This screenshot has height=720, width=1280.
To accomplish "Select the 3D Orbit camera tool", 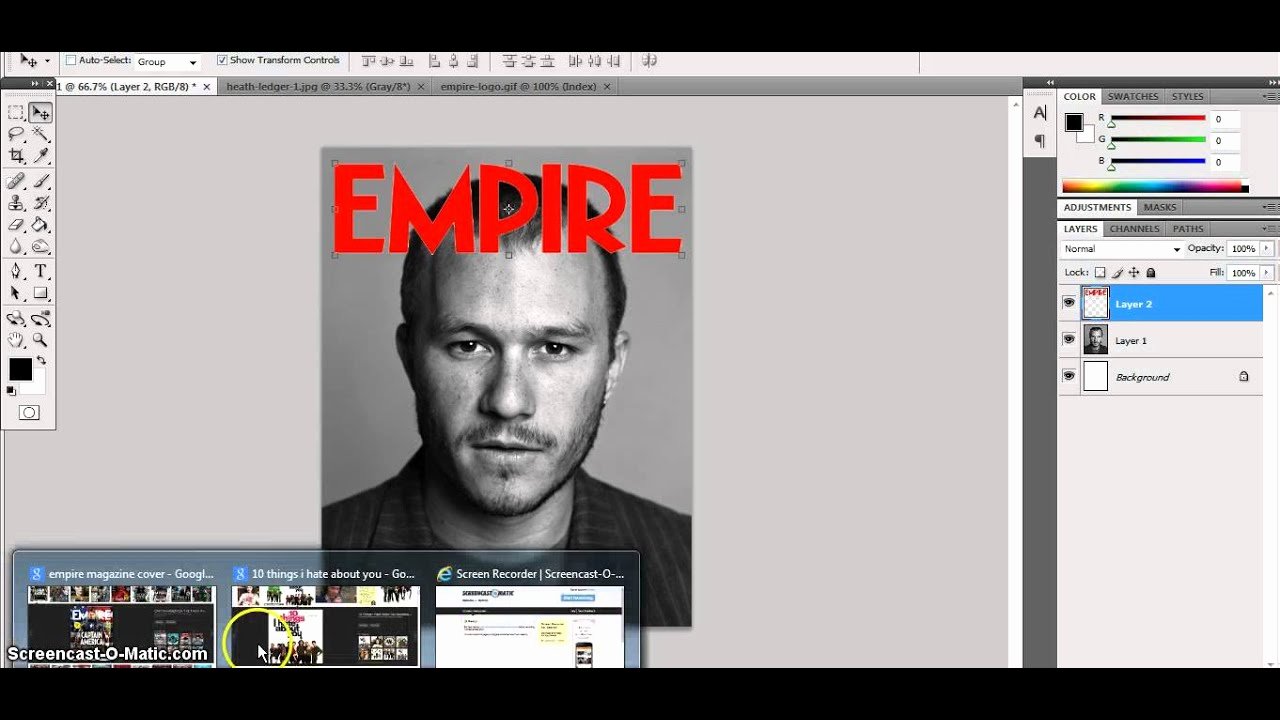I will tap(40, 319).
